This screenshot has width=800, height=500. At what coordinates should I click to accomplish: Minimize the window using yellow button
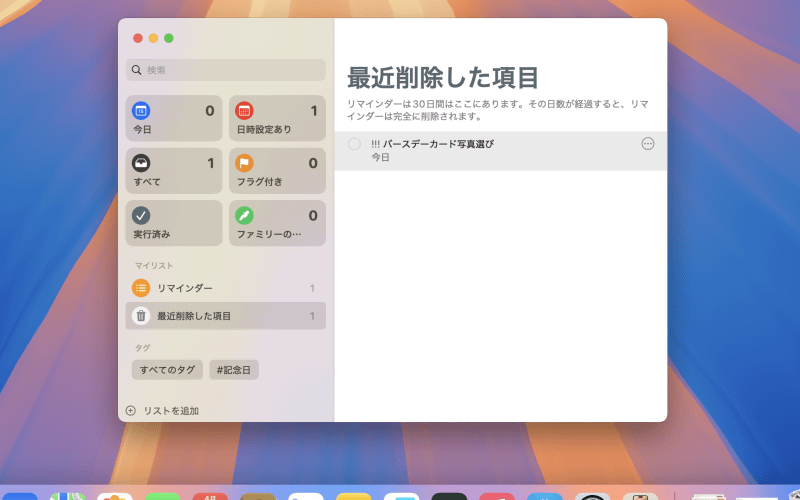pos(153,38)
